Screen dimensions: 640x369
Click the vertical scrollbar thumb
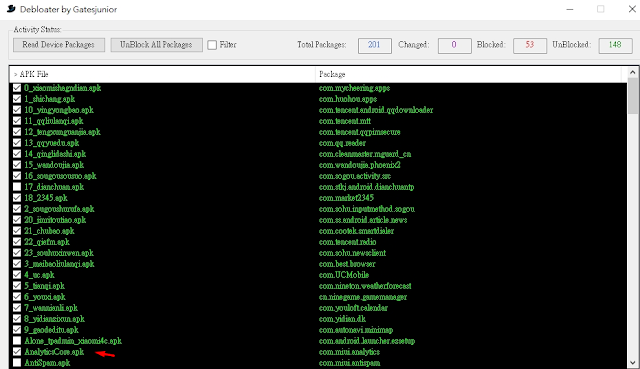point(633,96)
